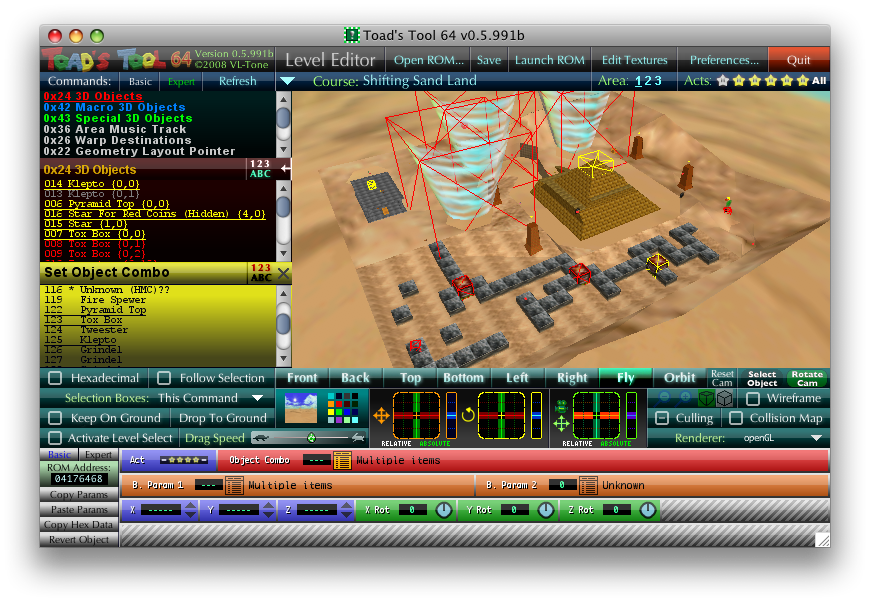Enable the Hexadecimal checkbox
This screenshot has width=870, height=602.
point(55,378)
